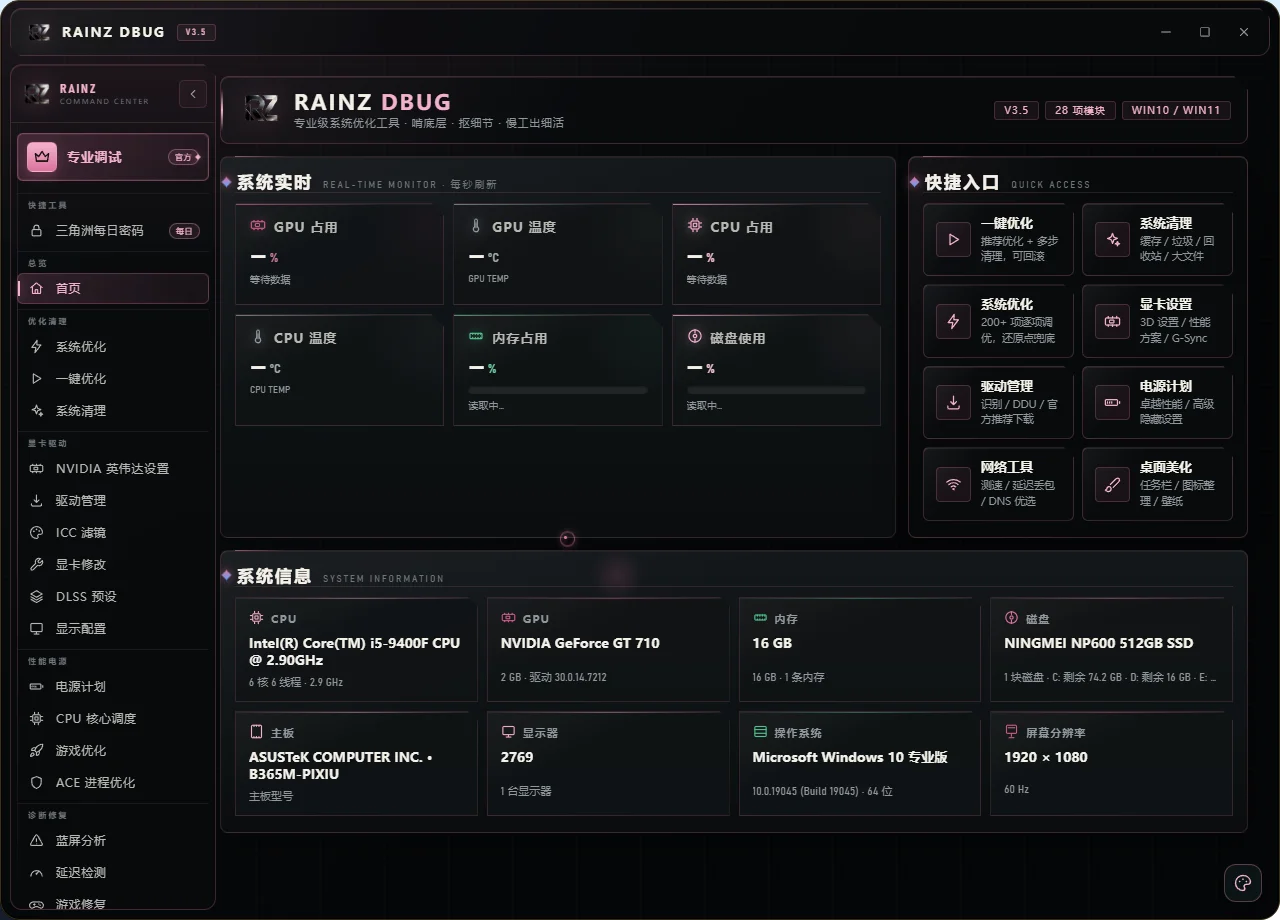Open 电源计划 in the sidebar
Screen dimensions: 1280x920
113,686
